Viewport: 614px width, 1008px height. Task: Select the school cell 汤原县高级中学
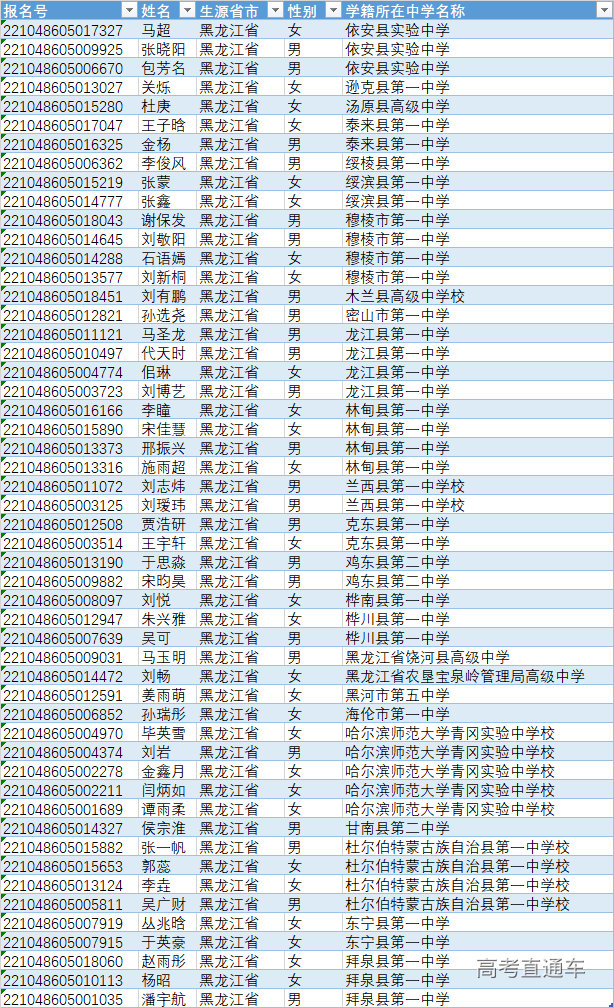[397, 106]
